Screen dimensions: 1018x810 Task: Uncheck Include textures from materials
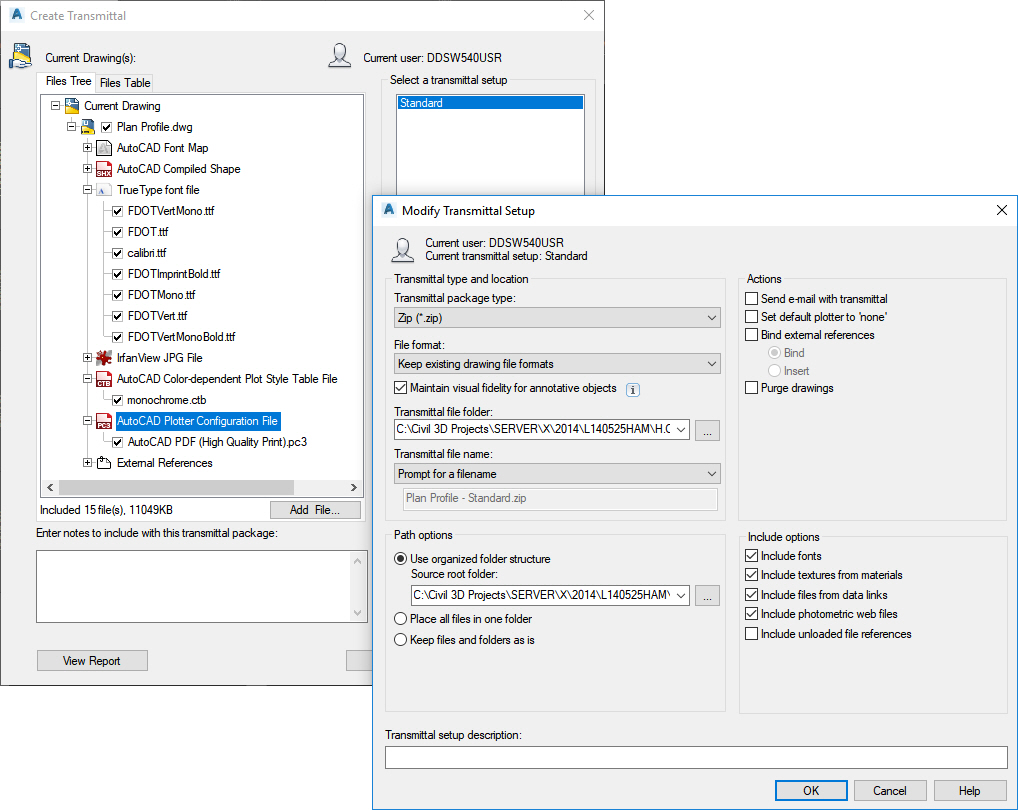click(x=751, y=575)
